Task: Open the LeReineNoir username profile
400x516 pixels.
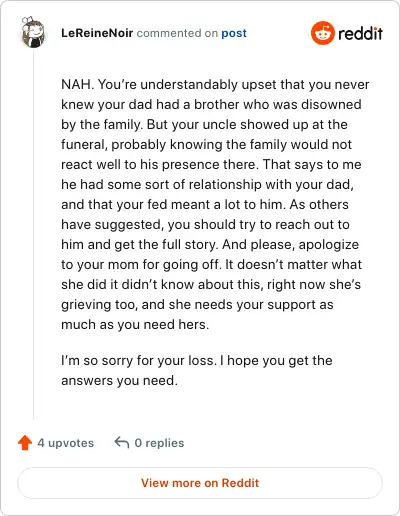Action: (97, 33)
